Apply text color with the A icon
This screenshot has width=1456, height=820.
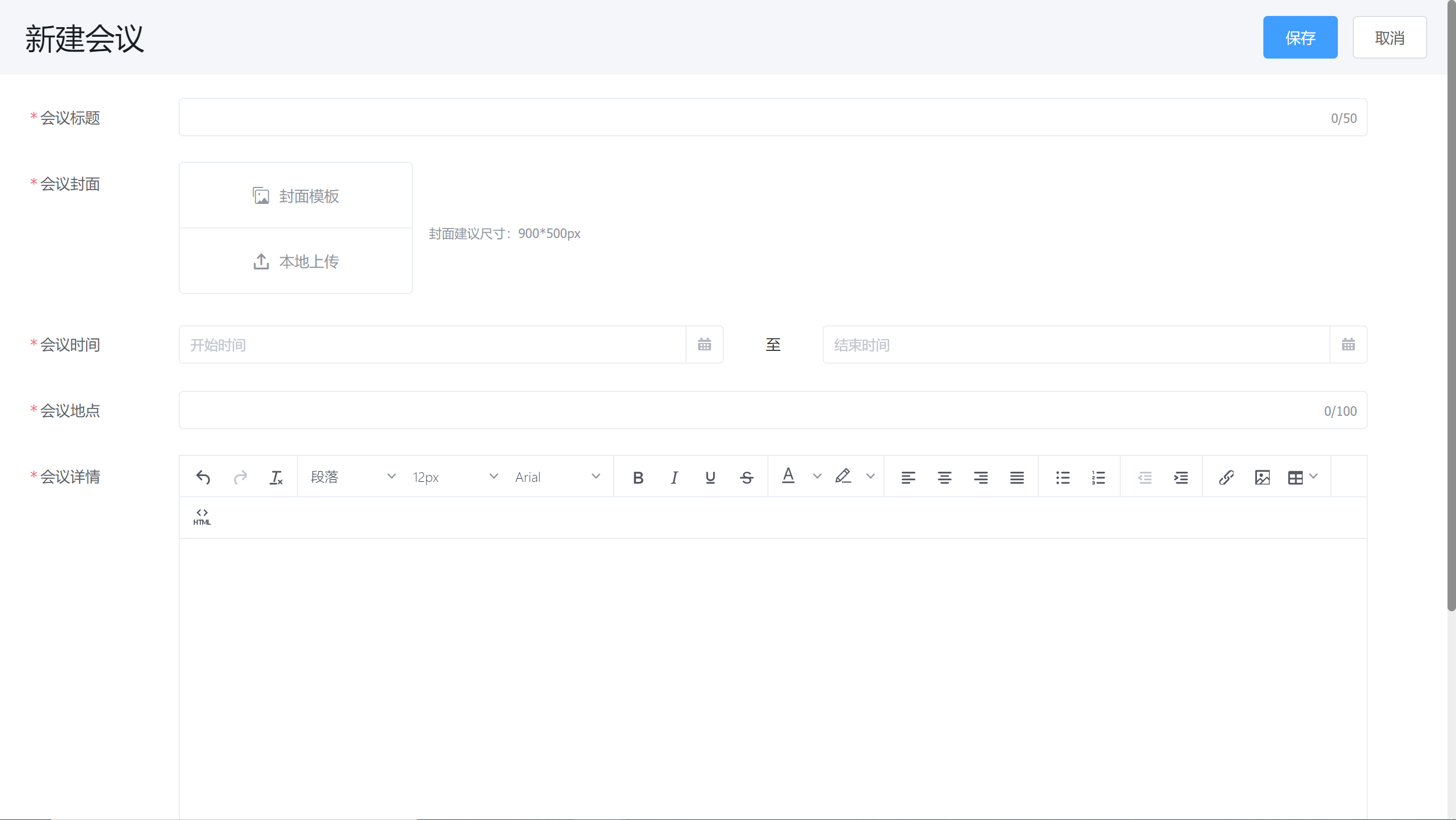(789, 476)
